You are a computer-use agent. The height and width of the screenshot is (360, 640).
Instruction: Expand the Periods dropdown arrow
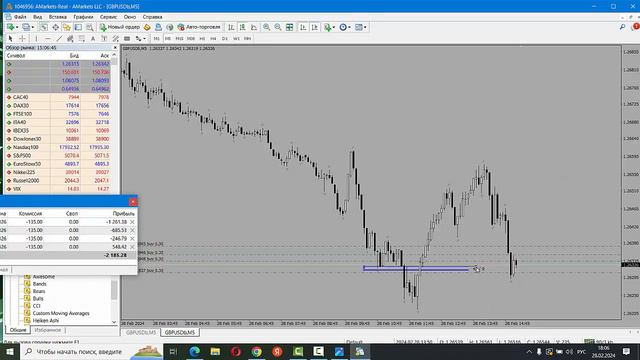349,27
